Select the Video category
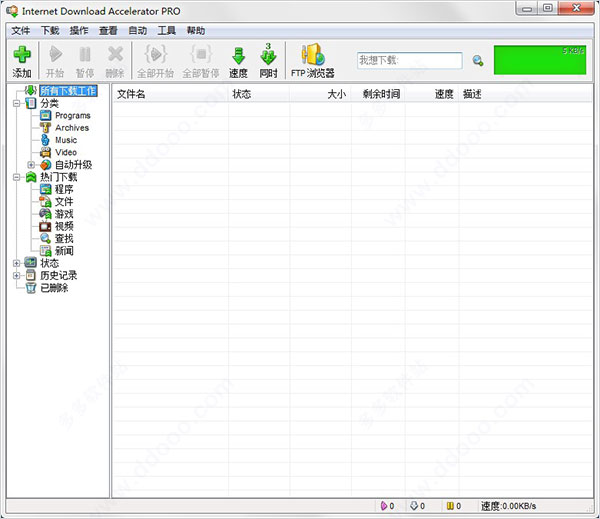The image size is (600, 519). [66, 152]
